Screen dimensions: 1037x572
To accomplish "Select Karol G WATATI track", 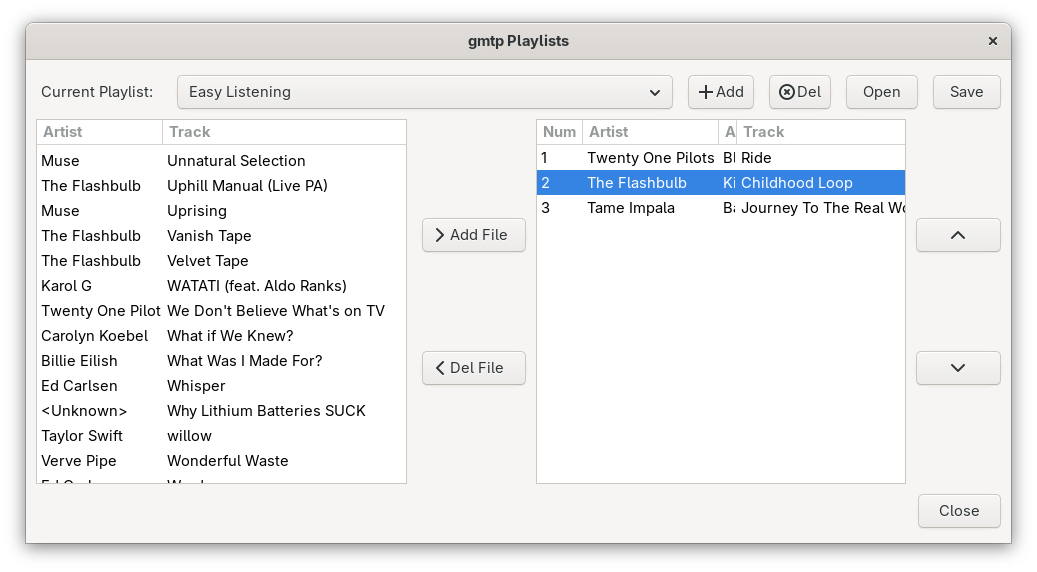I will tap(222, 286).
